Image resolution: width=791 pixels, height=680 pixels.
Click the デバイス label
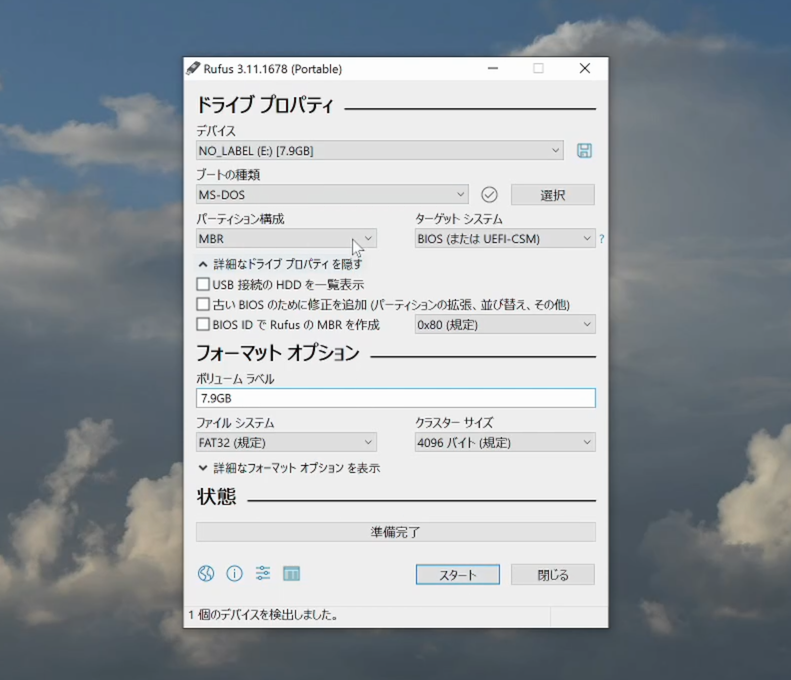click(216, 131)
